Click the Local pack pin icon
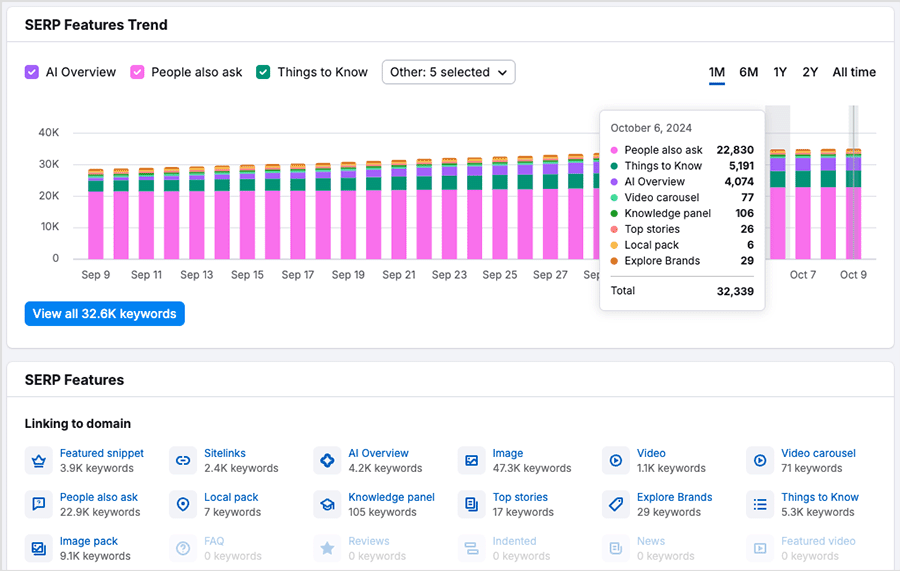 pos(183,504)
